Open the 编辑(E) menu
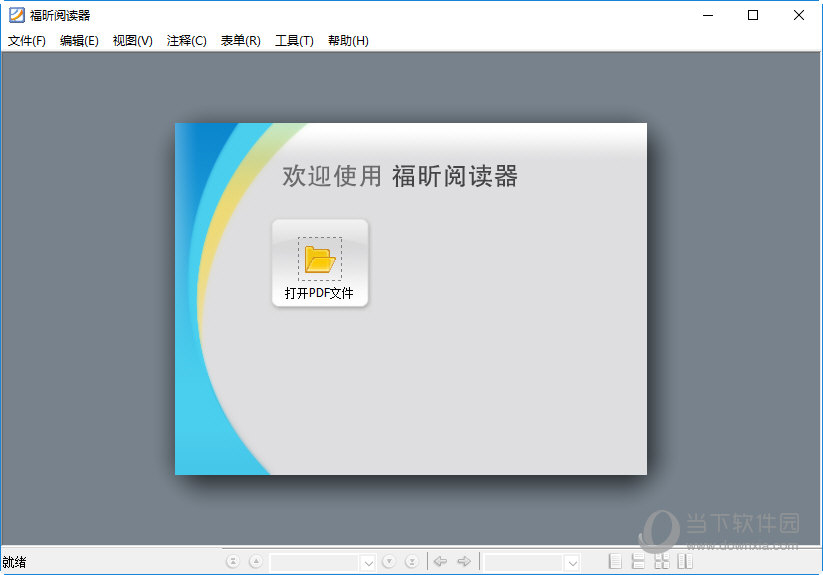Screen dimensions: 823x575 point(79,40)
